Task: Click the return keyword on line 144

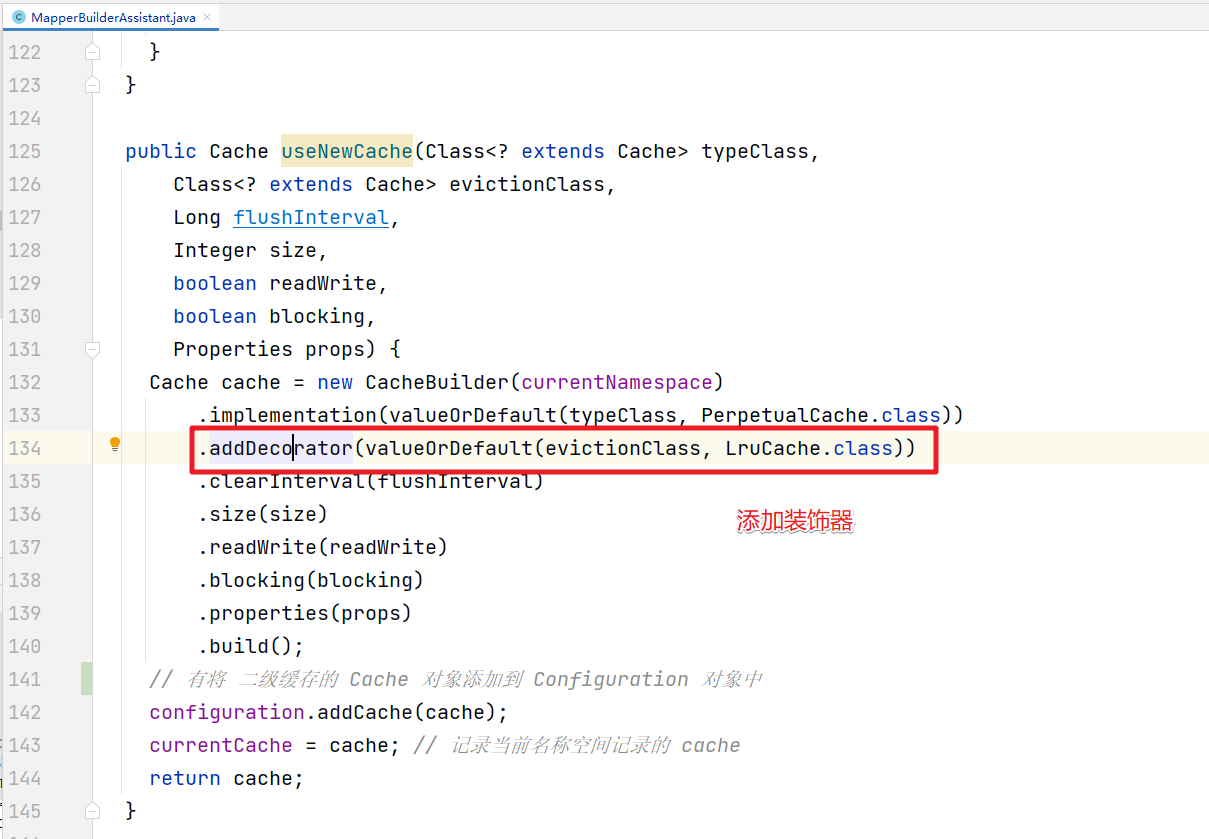Action: click(185, 778)
